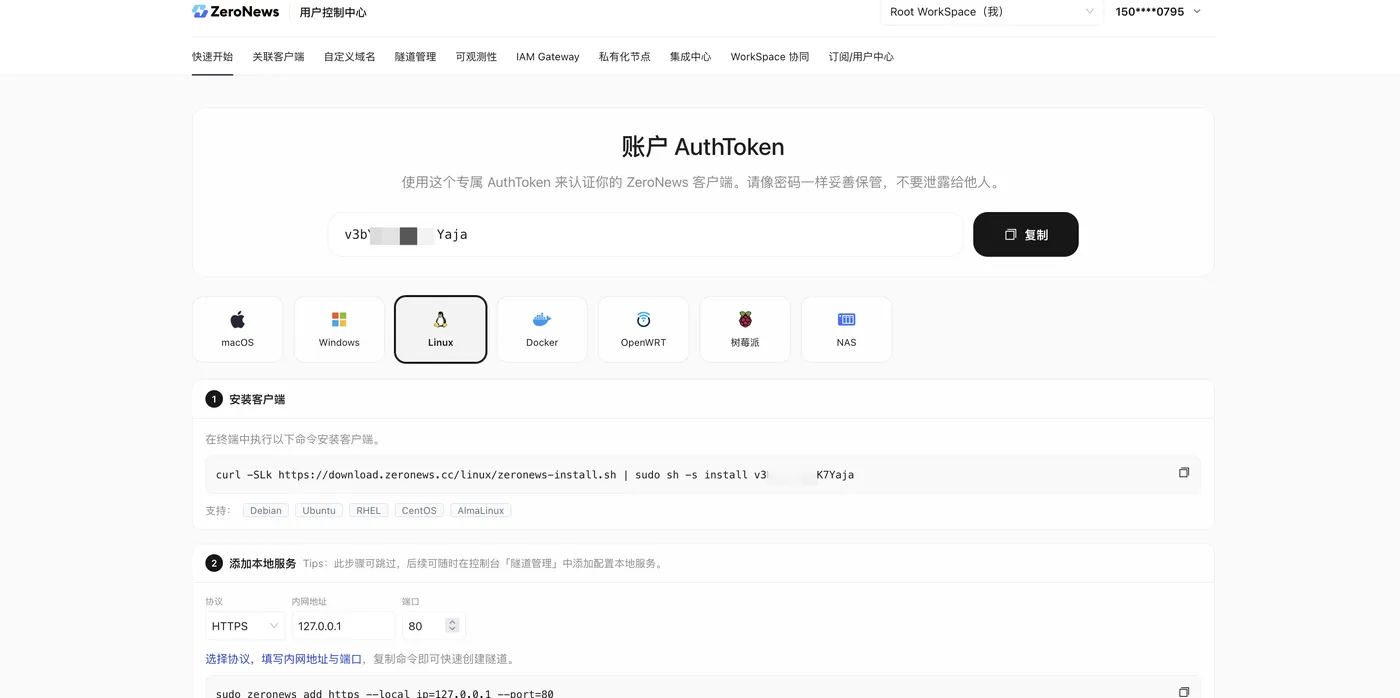The height and width of the screenshot is (698, 1400).
Task: Click the 选择协议，填写内网地址与端口 text
Action: coord(284,659)
